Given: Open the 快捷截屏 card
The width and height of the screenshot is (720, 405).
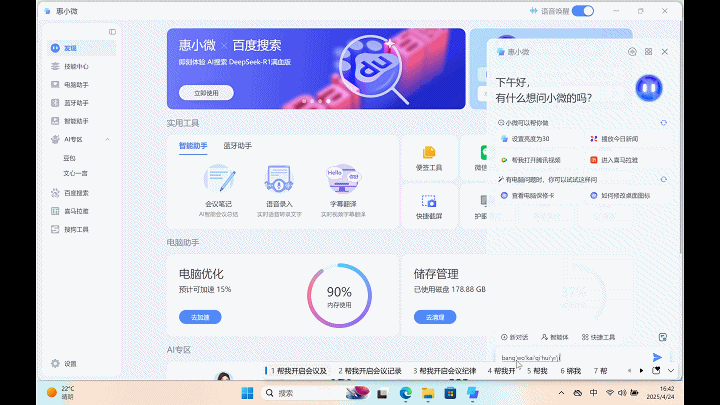Looking at the screenshot, I should point(429,207).
